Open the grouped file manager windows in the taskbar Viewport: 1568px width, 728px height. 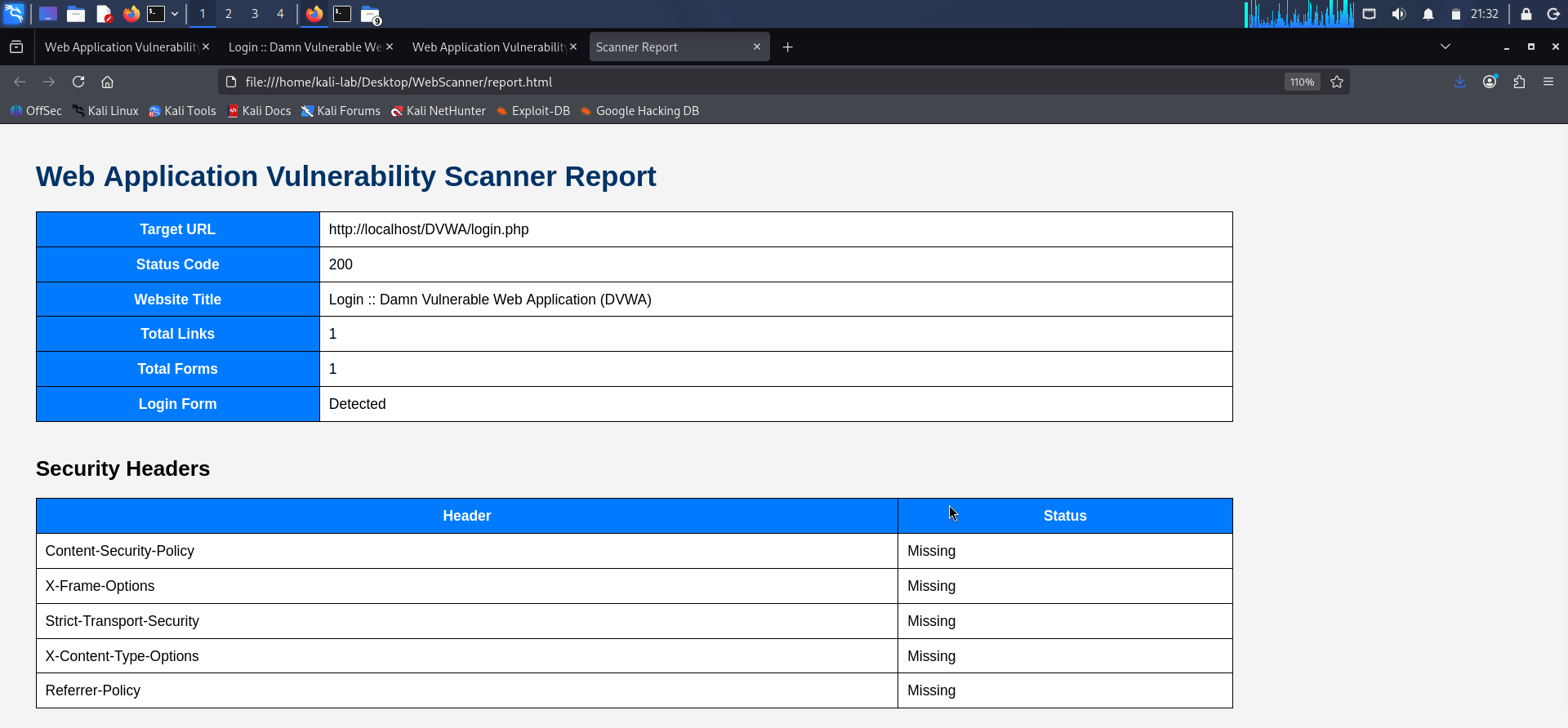tap(371, 15)
